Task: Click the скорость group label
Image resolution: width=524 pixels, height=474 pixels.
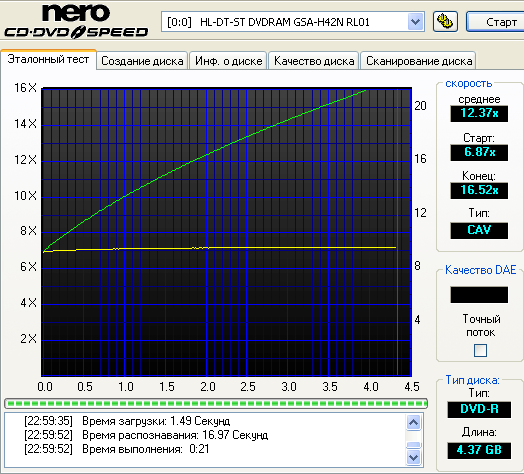Action: pos(469,84)
